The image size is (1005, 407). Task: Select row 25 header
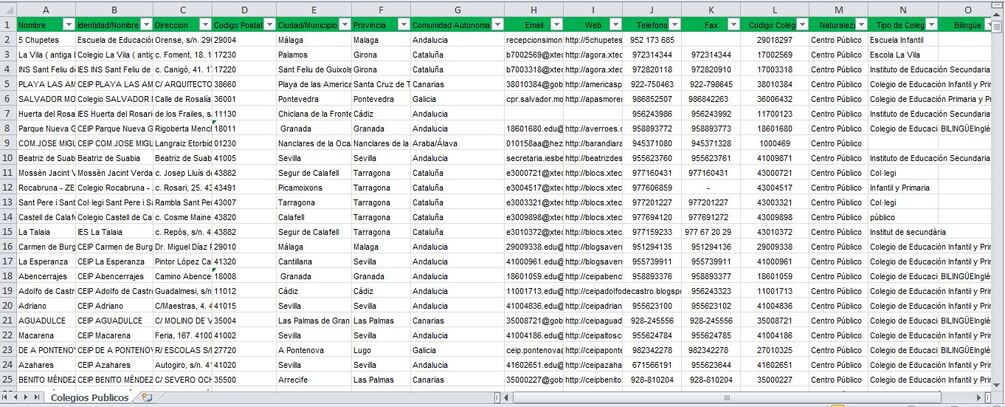pyautogui.click(x=8, y=379)
